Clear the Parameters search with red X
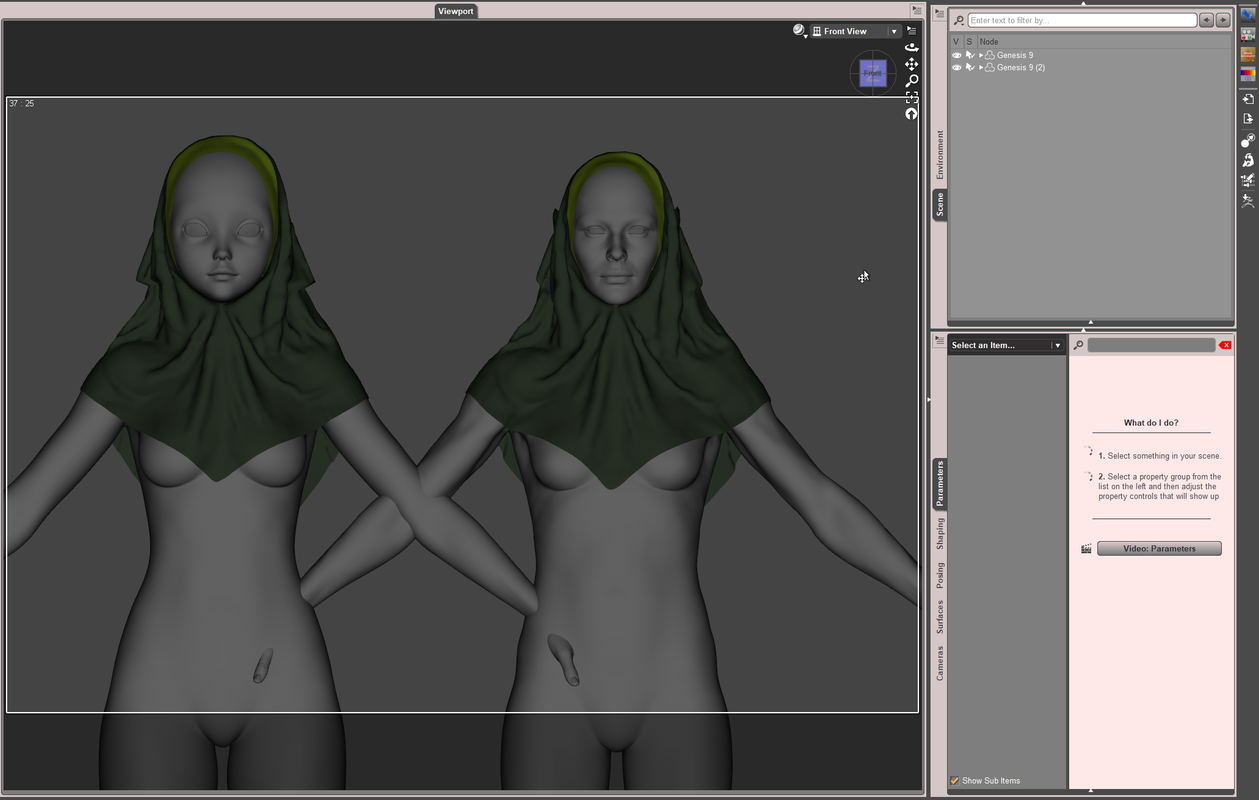Screen dimensions: 1259x800 click(x=1226, y=345)
